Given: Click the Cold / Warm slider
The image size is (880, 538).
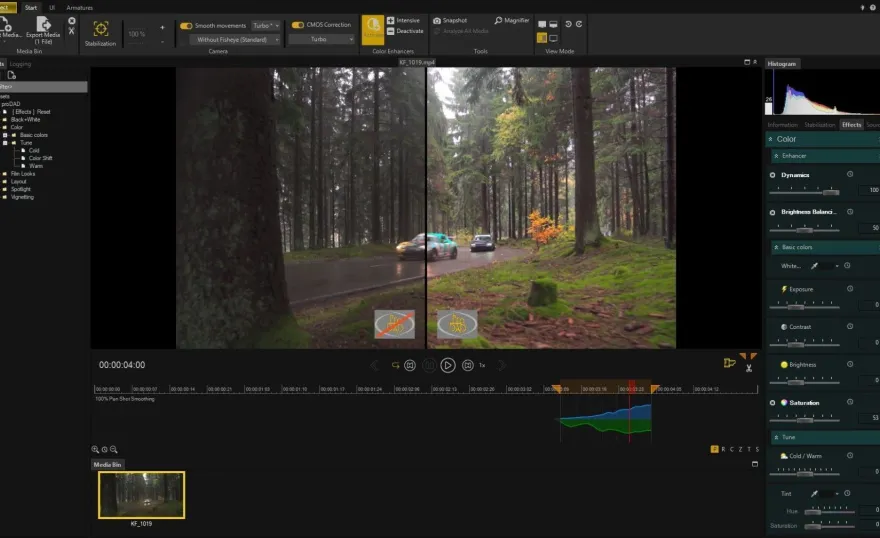Looking at the screenshot, I should [805, 474].
